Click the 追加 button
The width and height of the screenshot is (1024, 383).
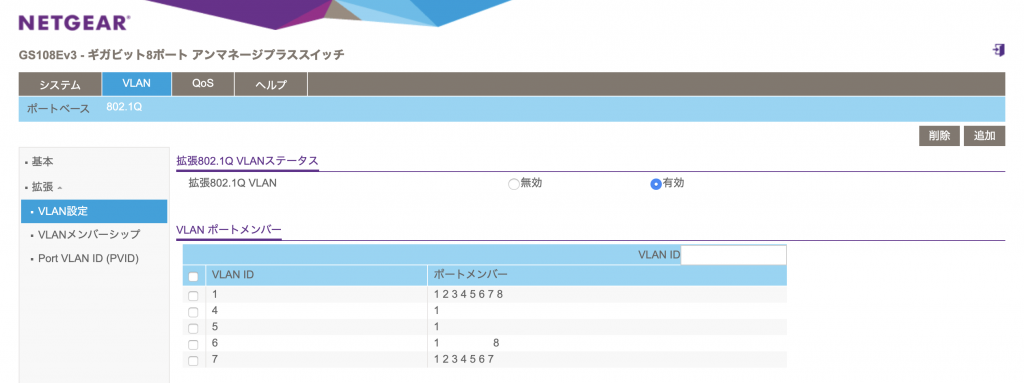point(984,136)
